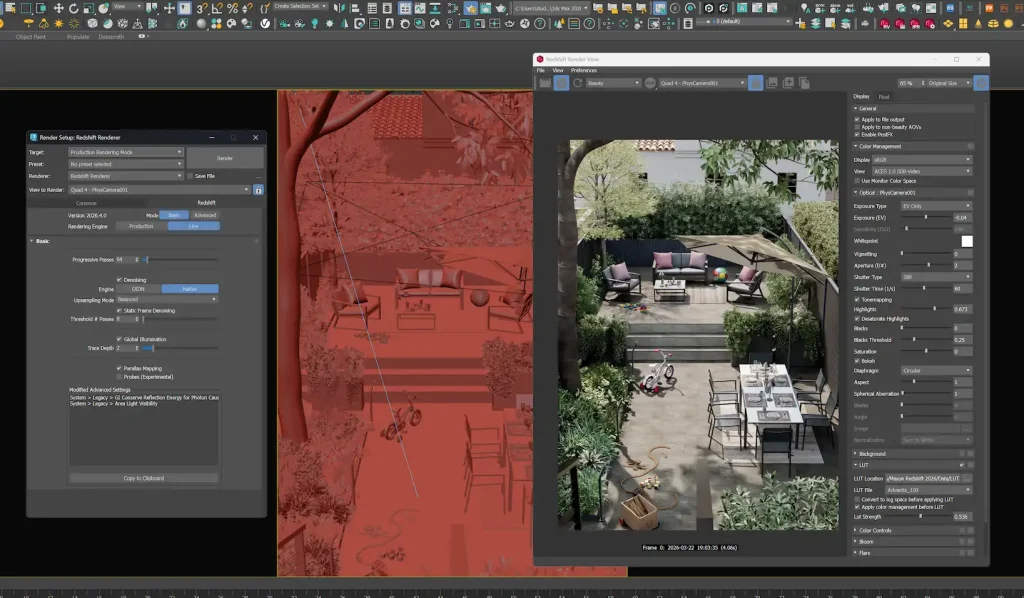Toggle the settings gear in Render View toolbar
1024x598 pixels.
[981, 83]
